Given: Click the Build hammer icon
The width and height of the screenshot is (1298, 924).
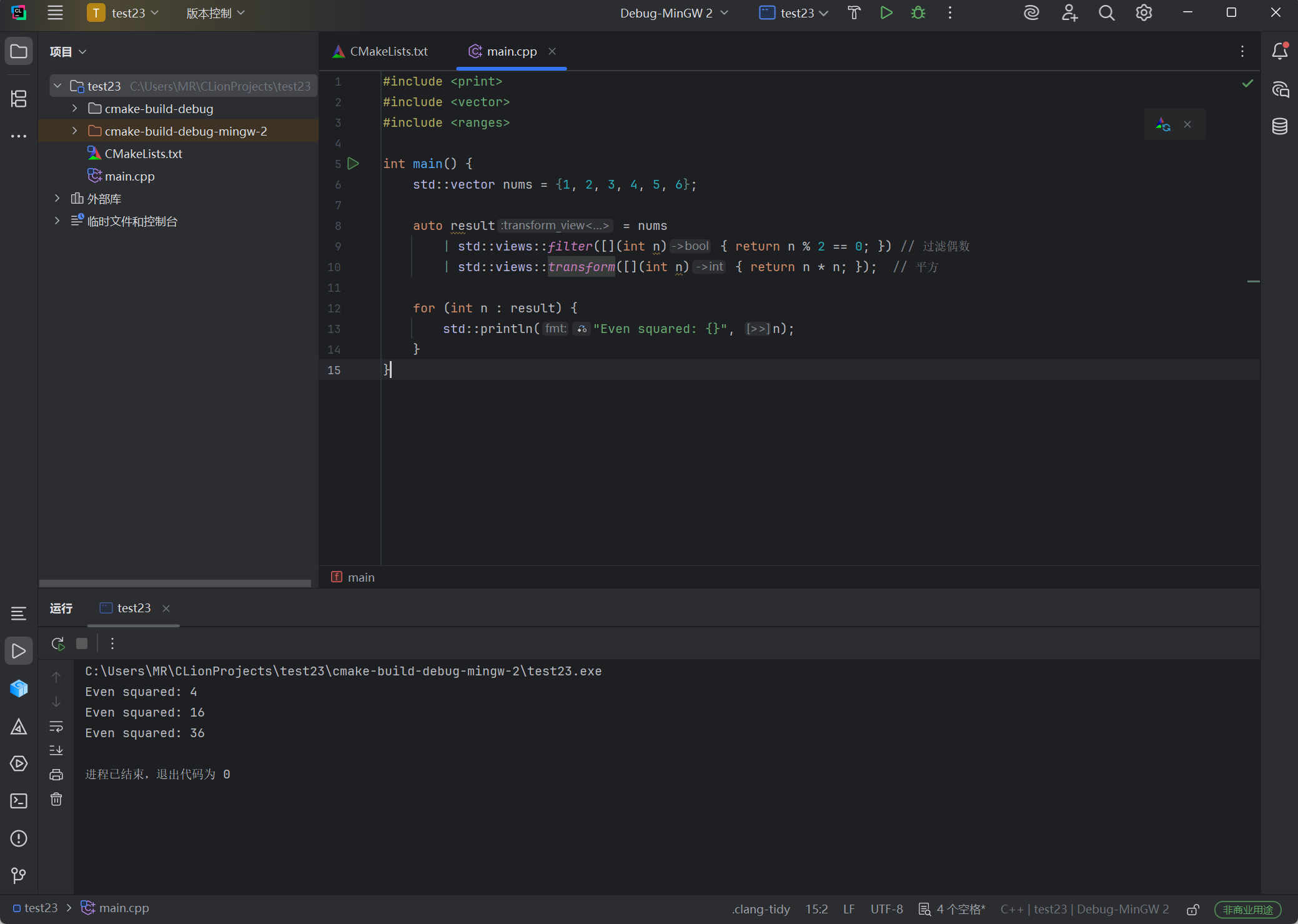Looking at the screenshot, I should point(854,13).
